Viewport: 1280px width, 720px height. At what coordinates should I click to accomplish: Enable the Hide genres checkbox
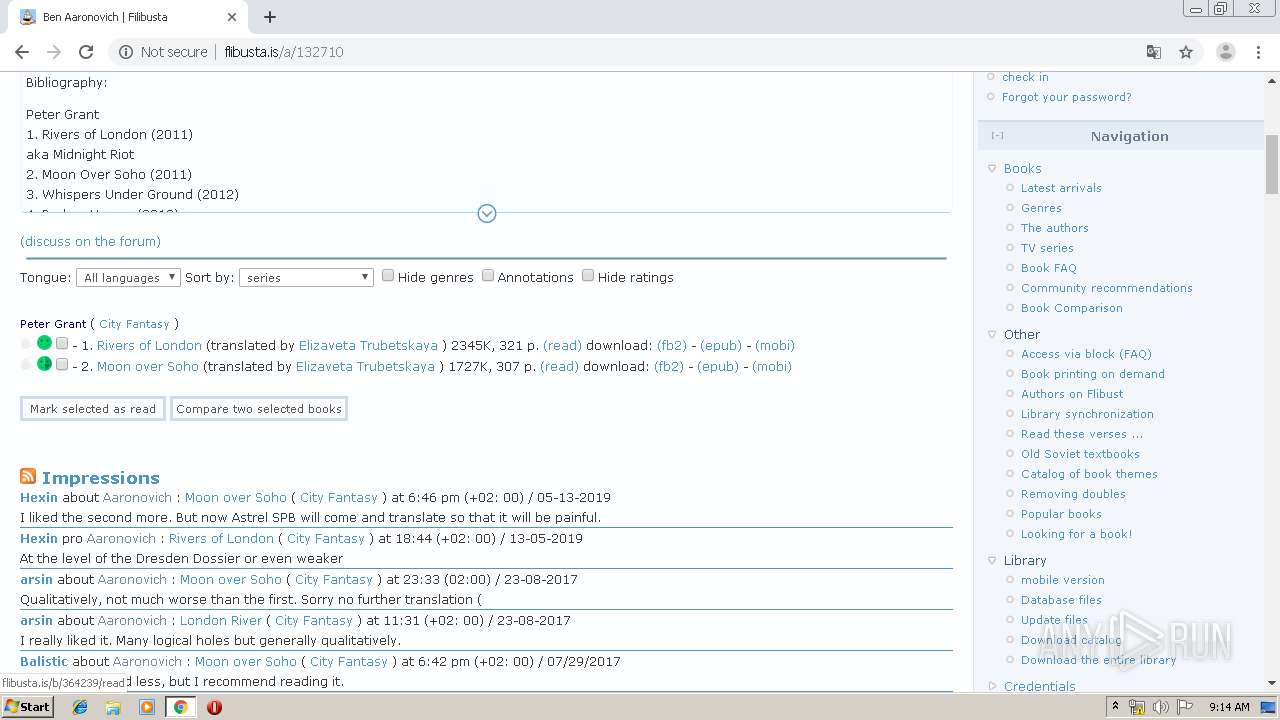(x=388, y=276)
